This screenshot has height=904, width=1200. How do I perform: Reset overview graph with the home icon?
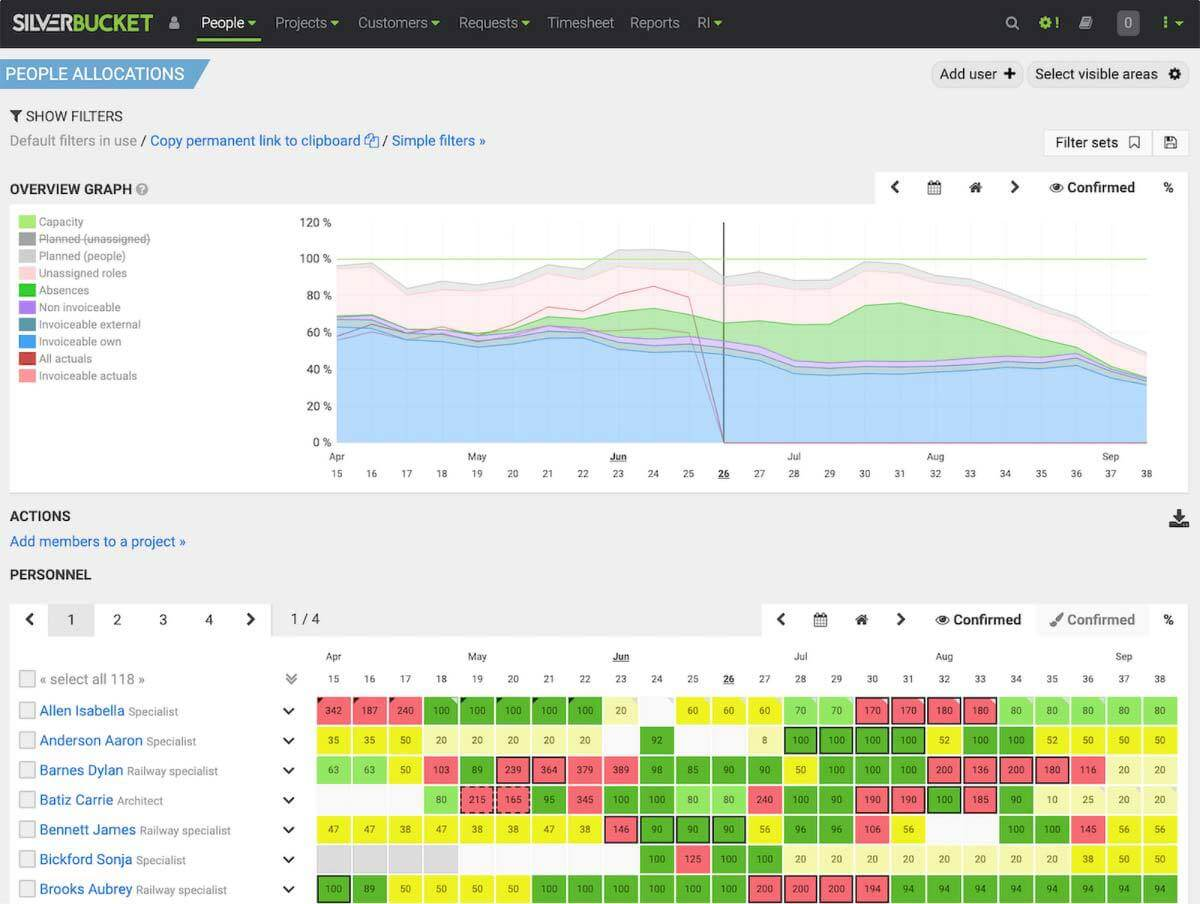975,187
